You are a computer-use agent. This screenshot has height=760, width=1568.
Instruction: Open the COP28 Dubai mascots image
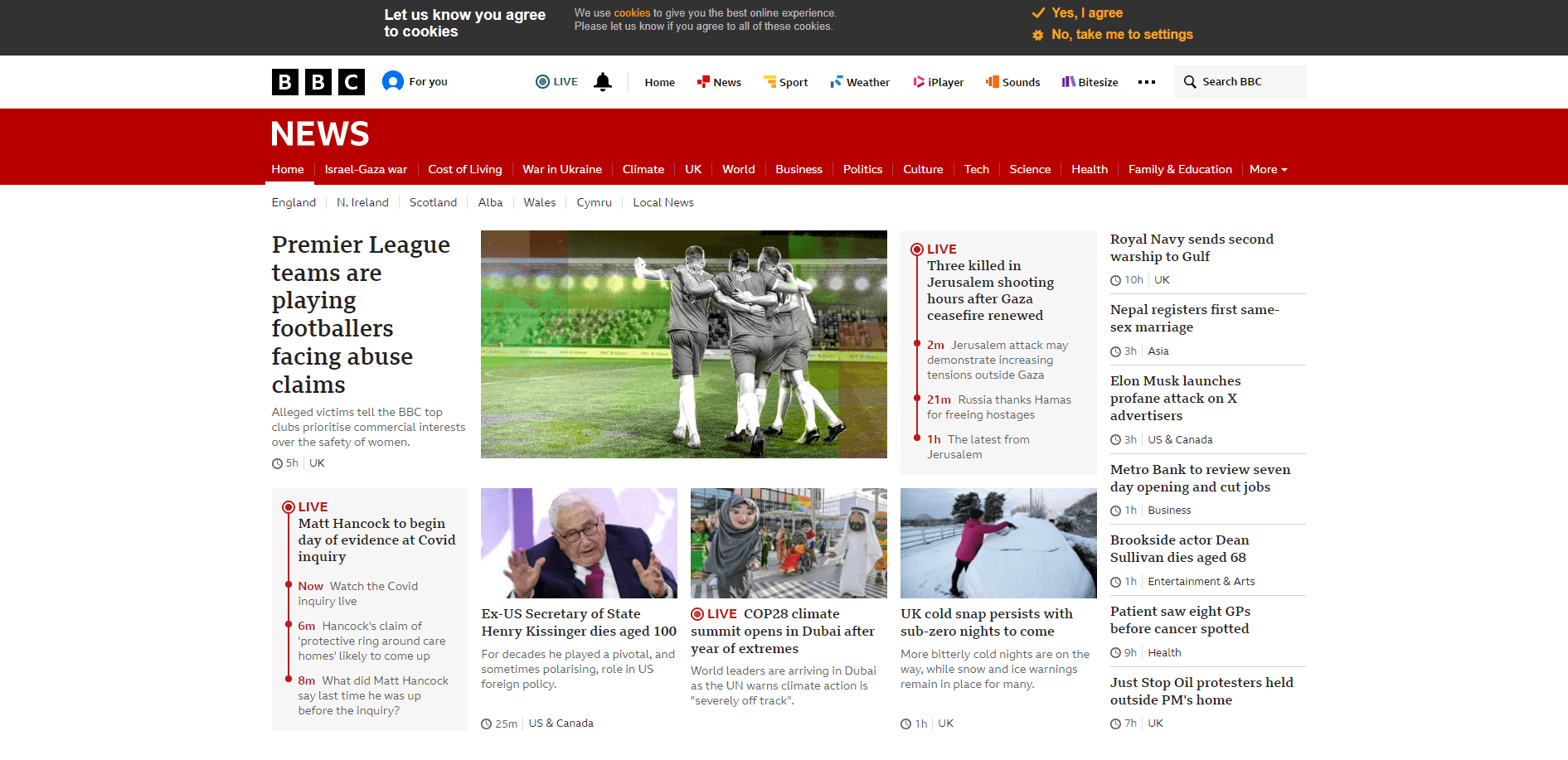[x=789, y=543]
